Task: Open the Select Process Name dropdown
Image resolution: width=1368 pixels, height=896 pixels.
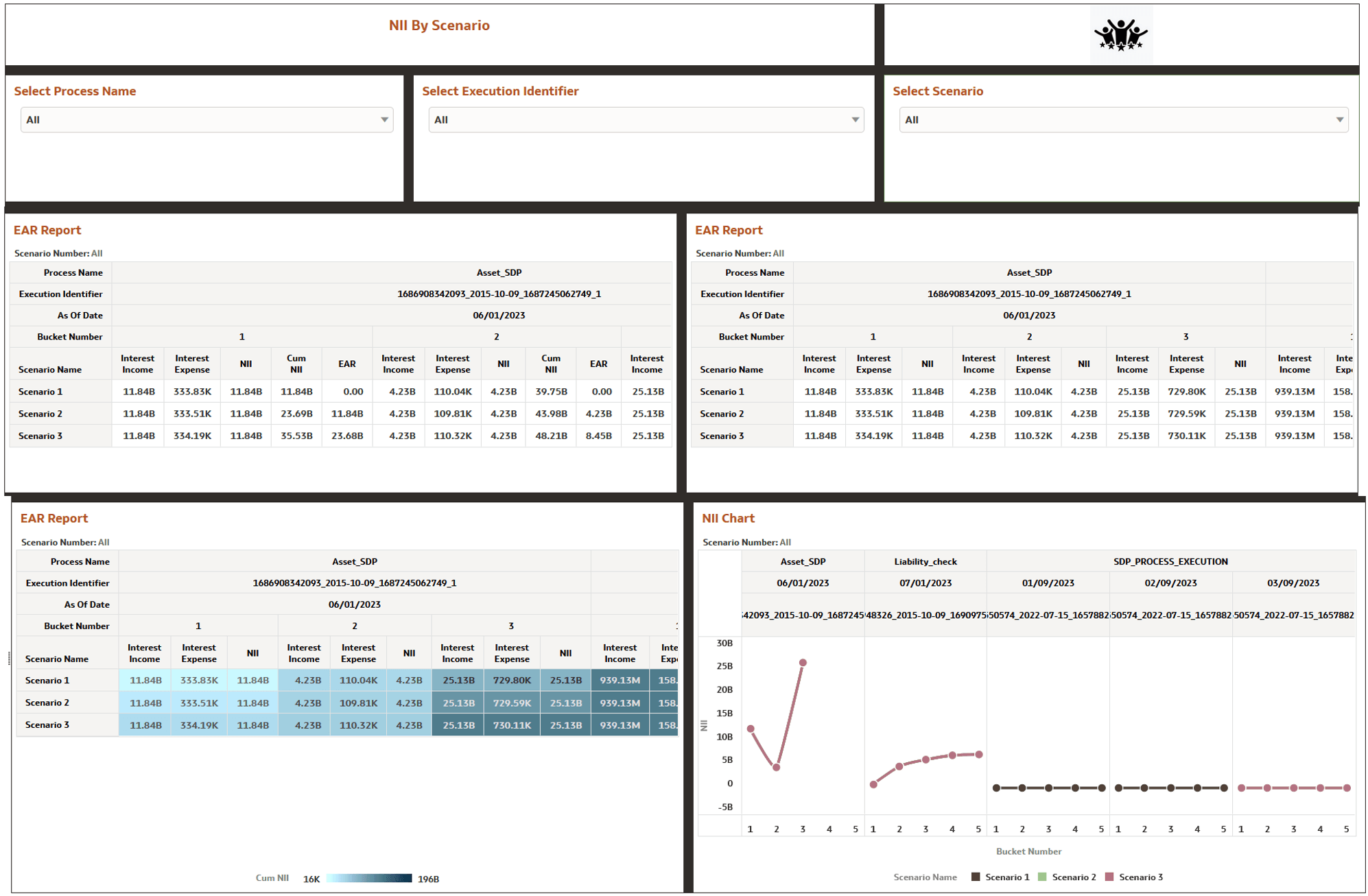Action: [207, 119]
